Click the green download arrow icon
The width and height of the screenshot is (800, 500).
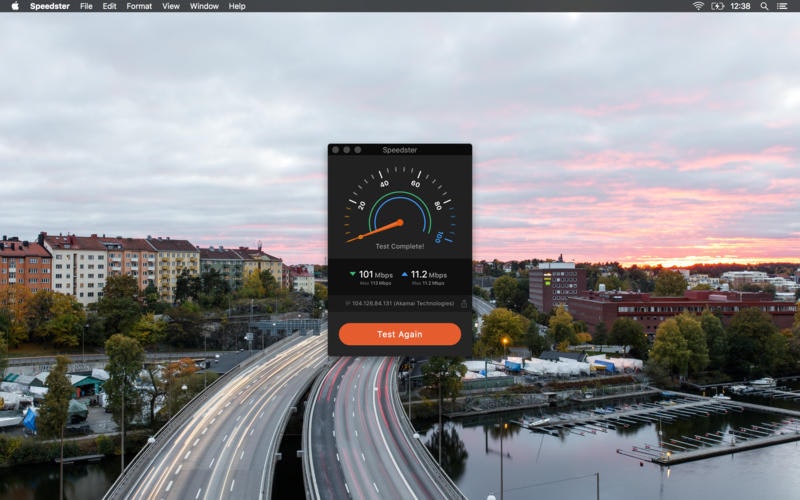pos(352,274)
